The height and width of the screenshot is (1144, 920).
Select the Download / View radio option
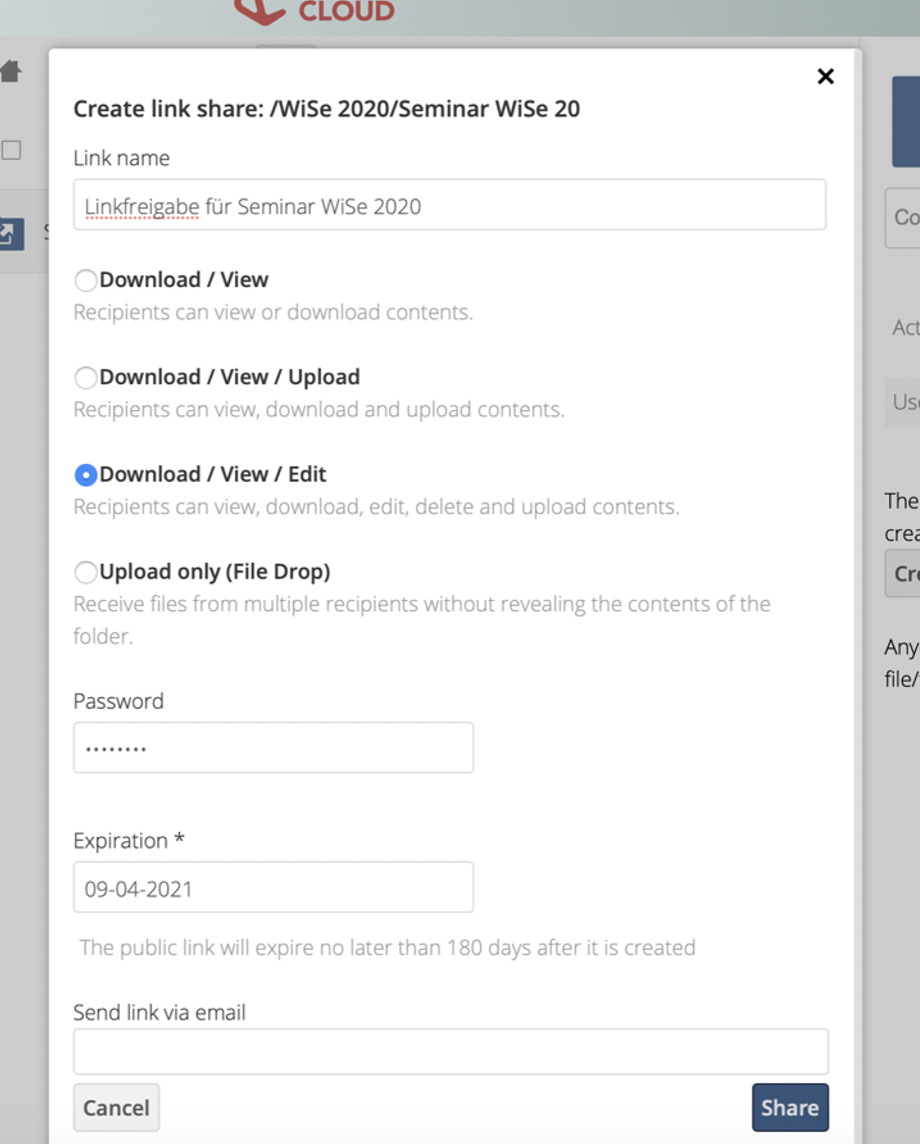click(x=86, y=281)
